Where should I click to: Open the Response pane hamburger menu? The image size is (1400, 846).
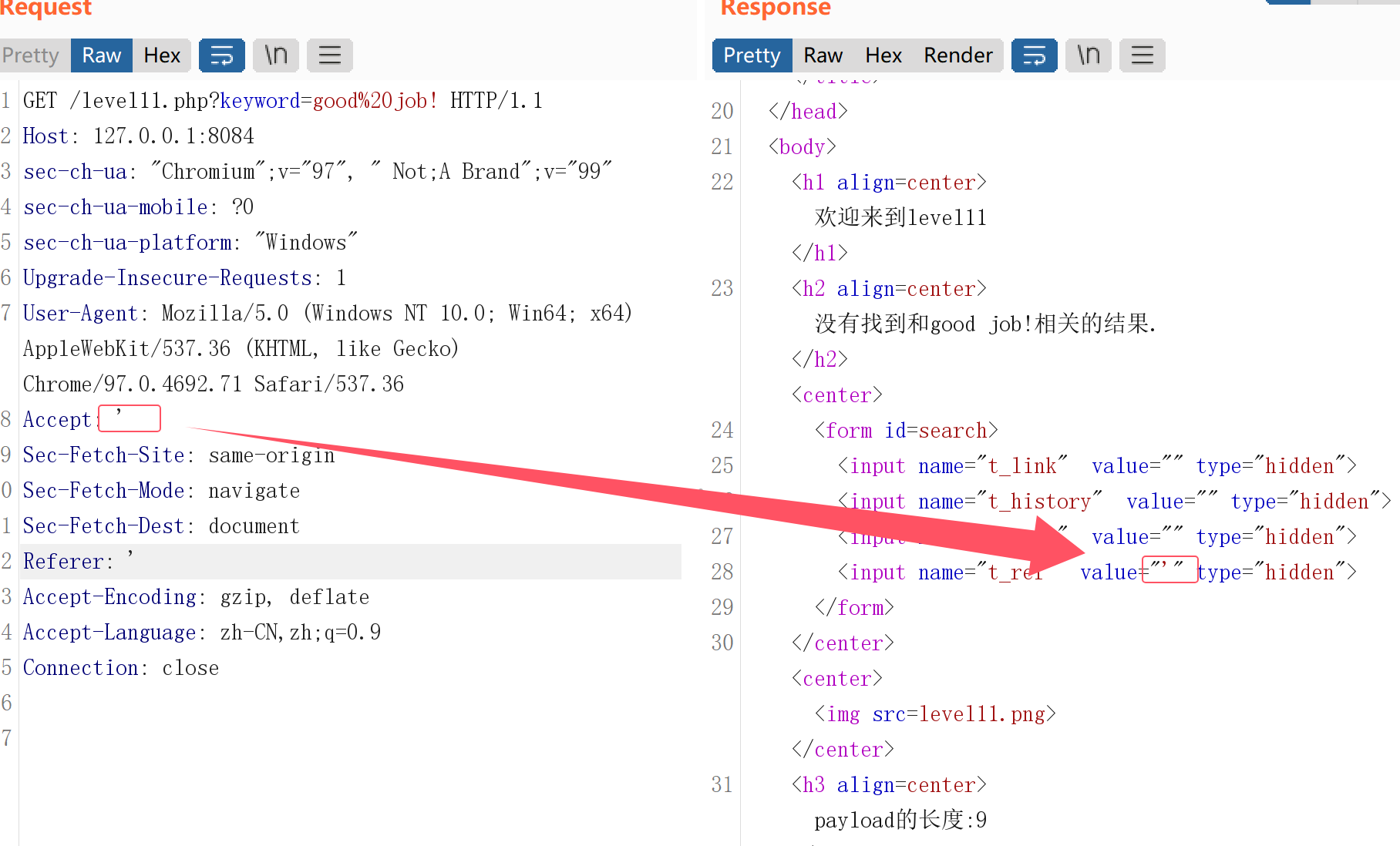click(x=1143, y=55)
